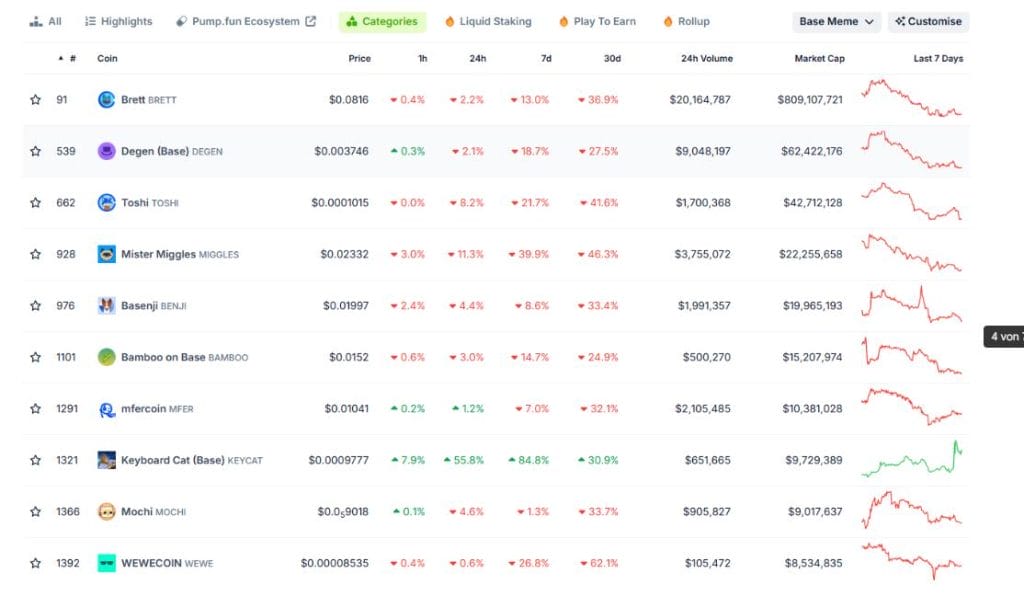Viewport: 1024px width, 608px height.
Task: Open the Rollup tab
Action: click(x=686, y=22)
